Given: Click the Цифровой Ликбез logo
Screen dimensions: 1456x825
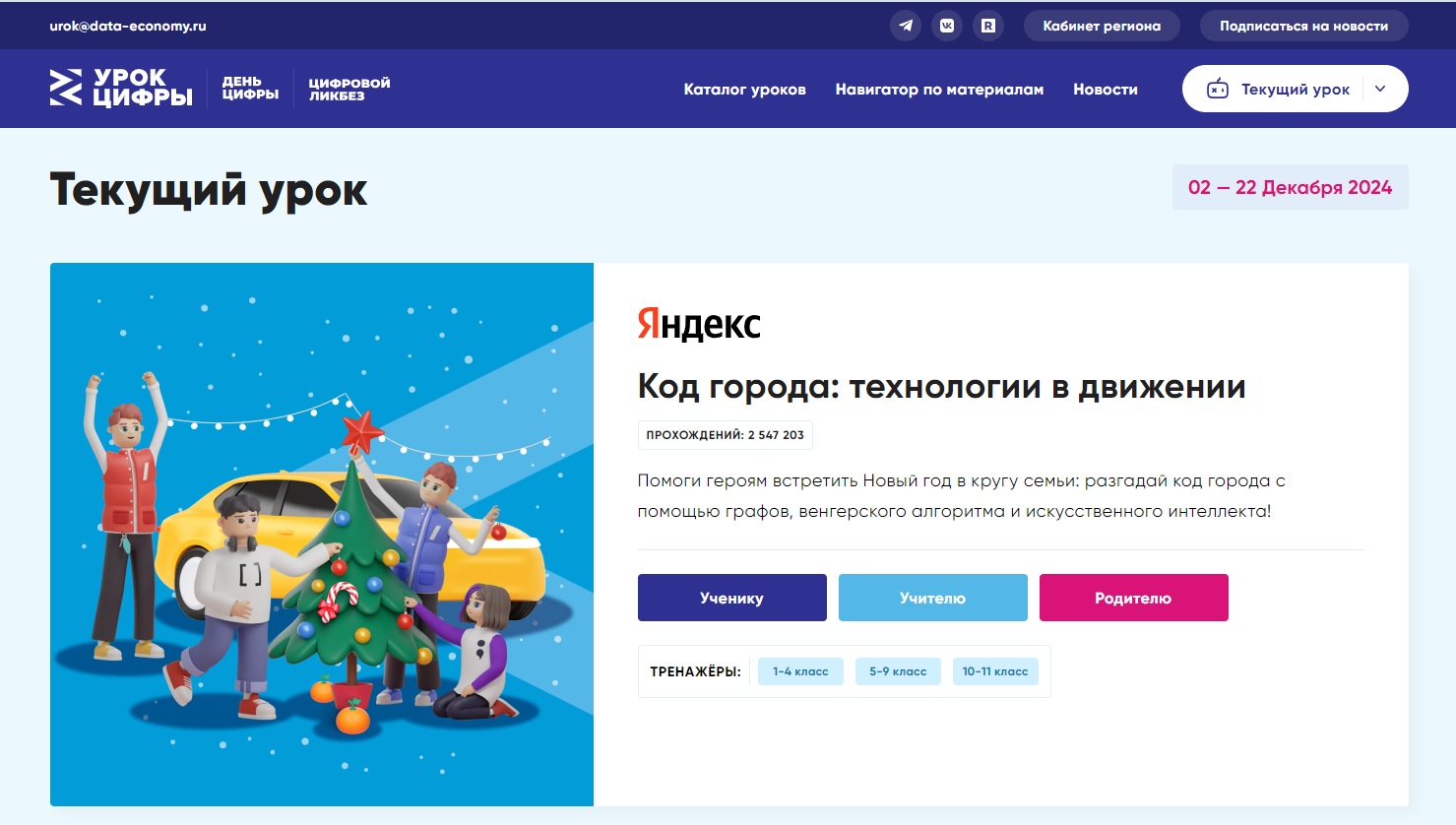Looking at the screenshot, I should [348, 89].
